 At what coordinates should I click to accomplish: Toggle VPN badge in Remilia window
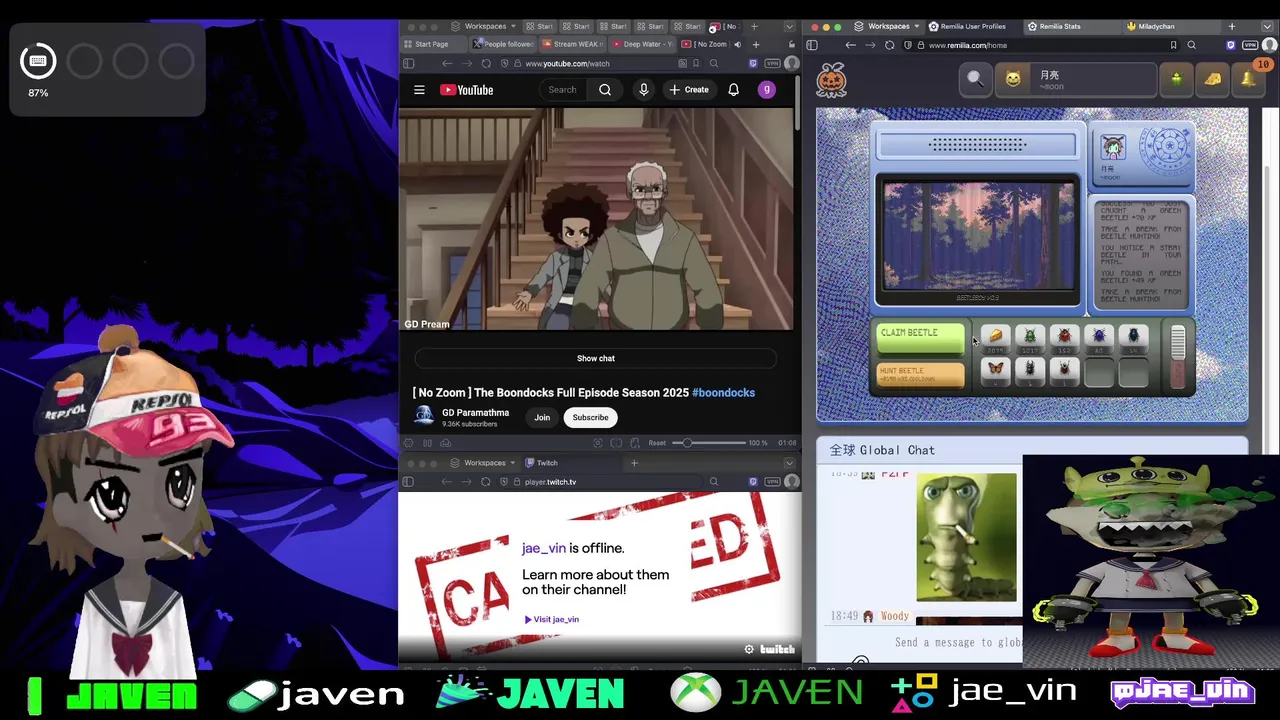[x=1250, y=46]
